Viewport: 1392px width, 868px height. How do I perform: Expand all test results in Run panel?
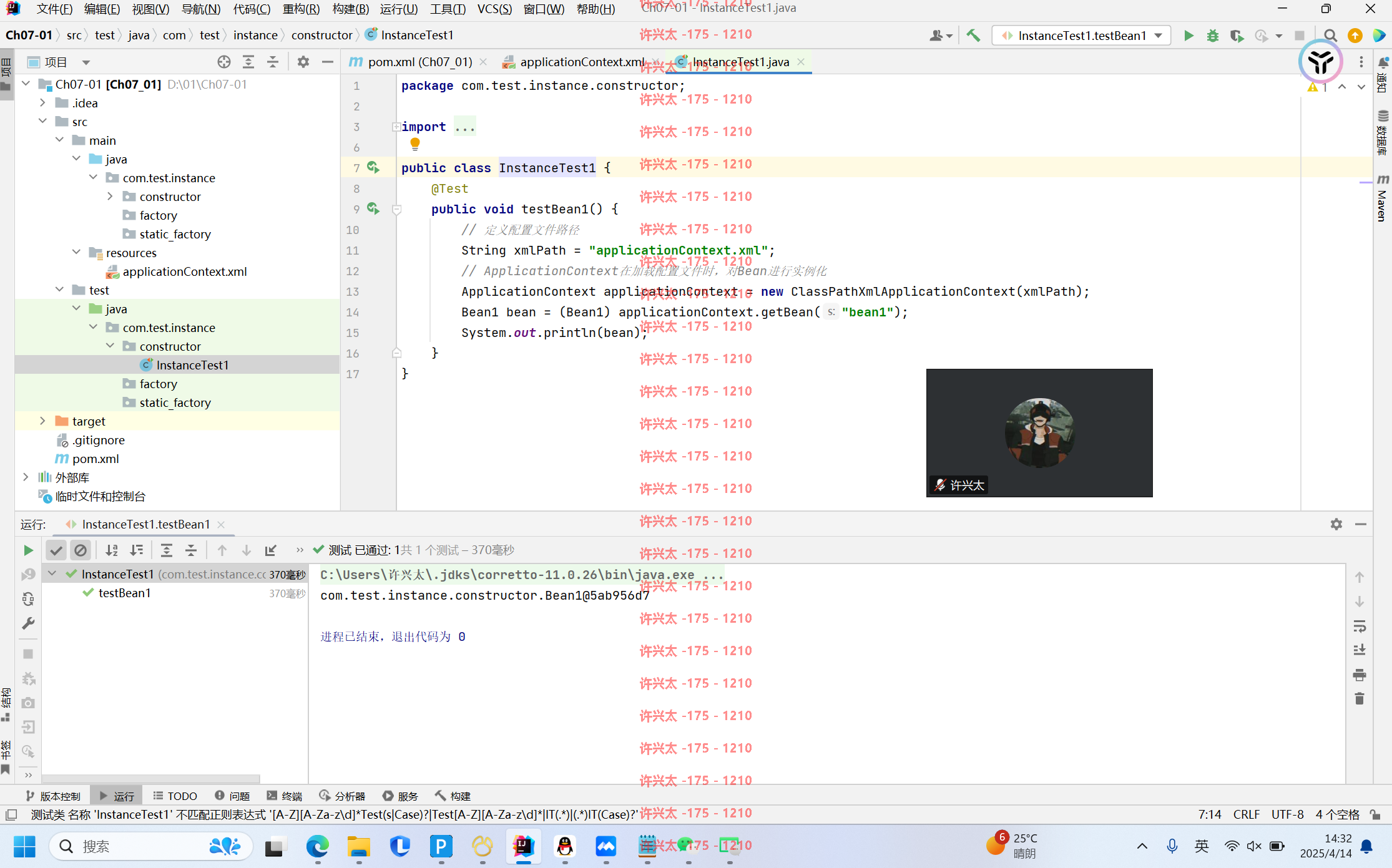(x=167, y=550)
